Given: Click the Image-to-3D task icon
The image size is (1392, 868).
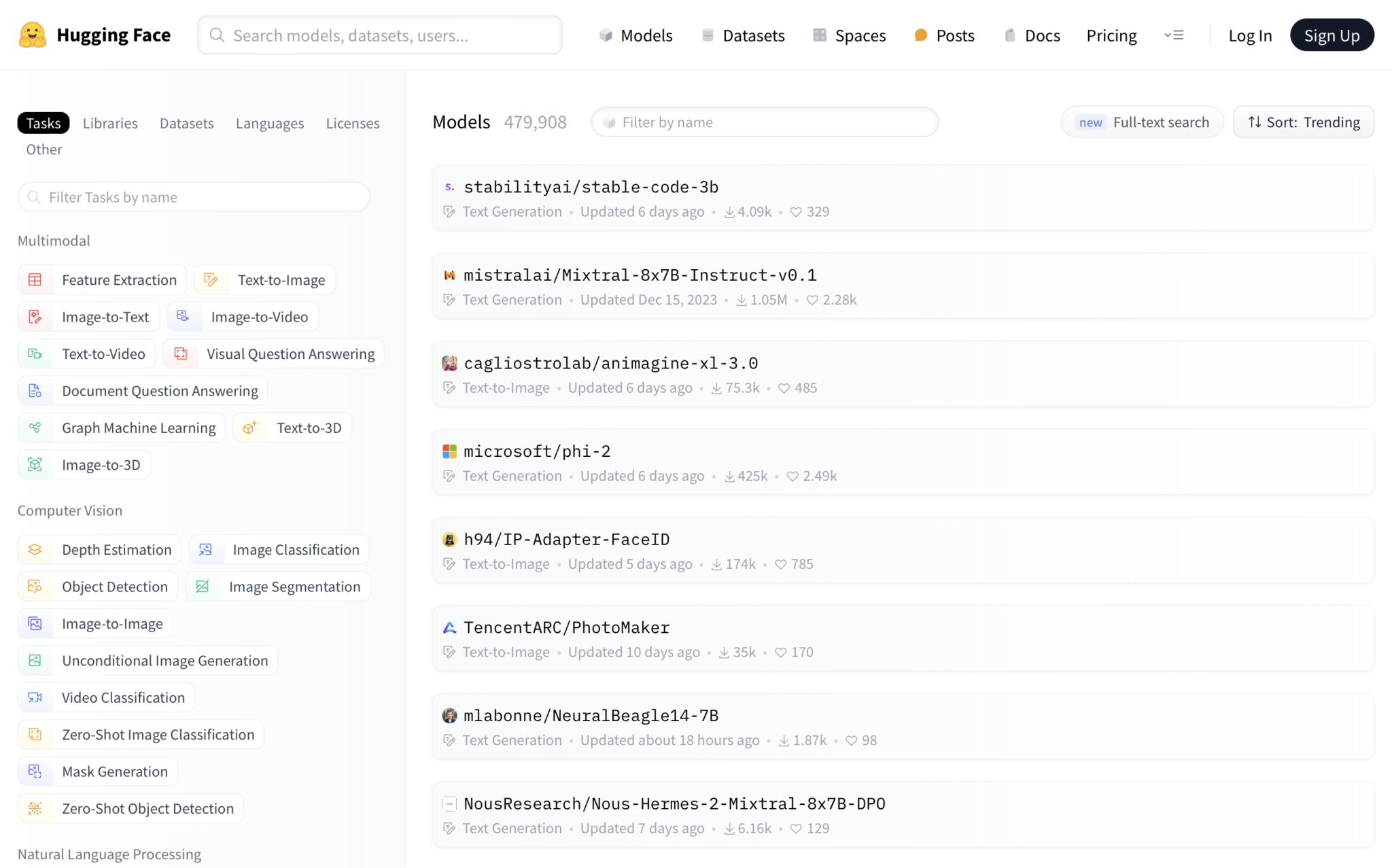Looking at the screenshot, I should coord(35,465).
